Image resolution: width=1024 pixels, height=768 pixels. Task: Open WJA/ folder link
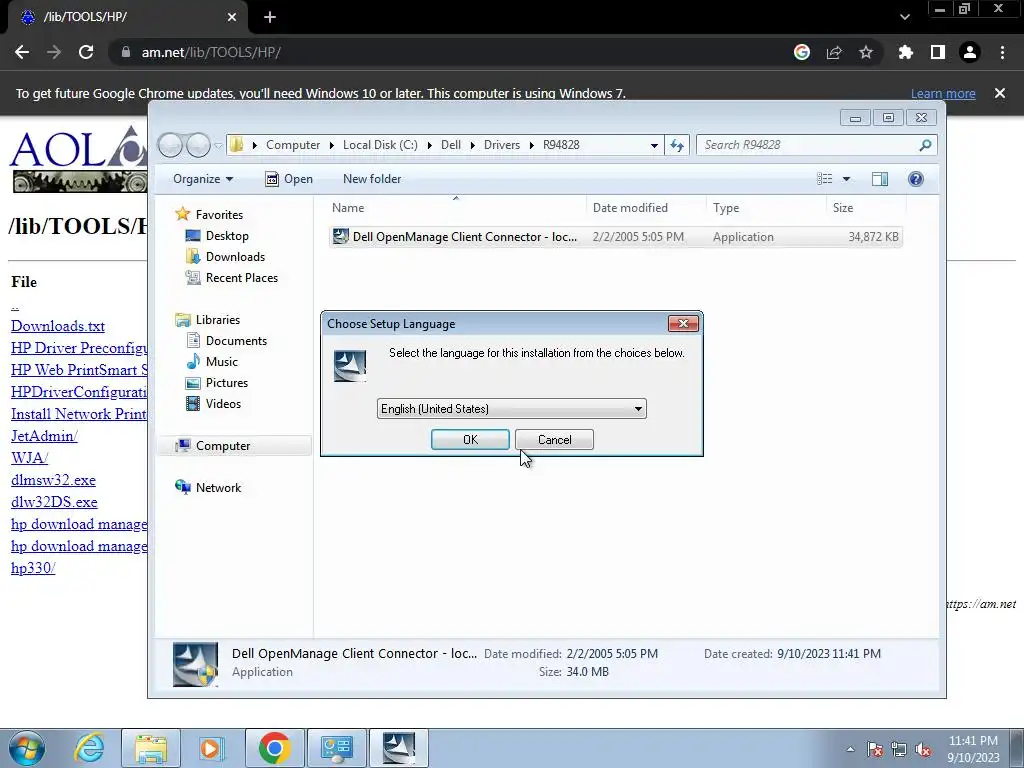(29, 458)
